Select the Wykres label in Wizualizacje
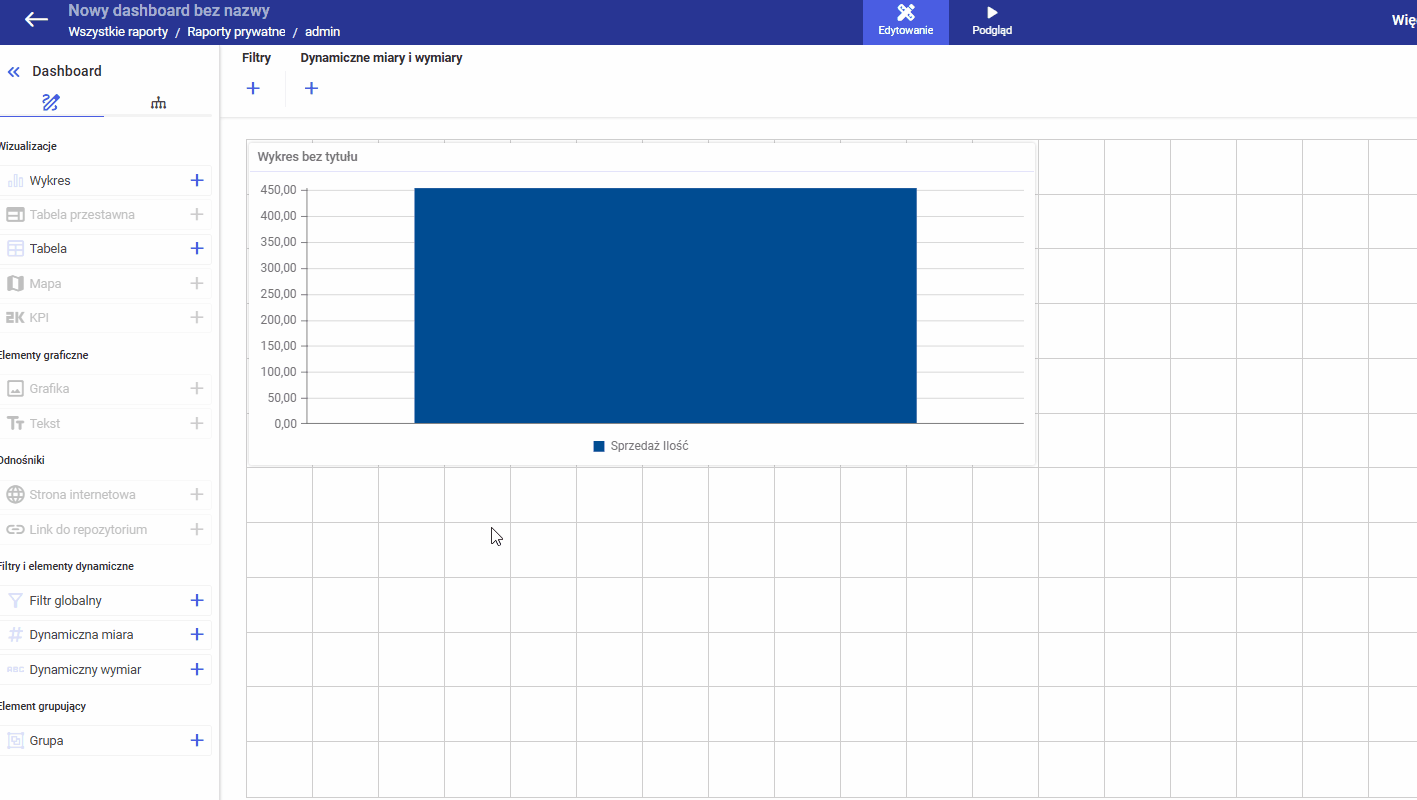The width and height of the screenshot is (1417, 800). point(50,181)
